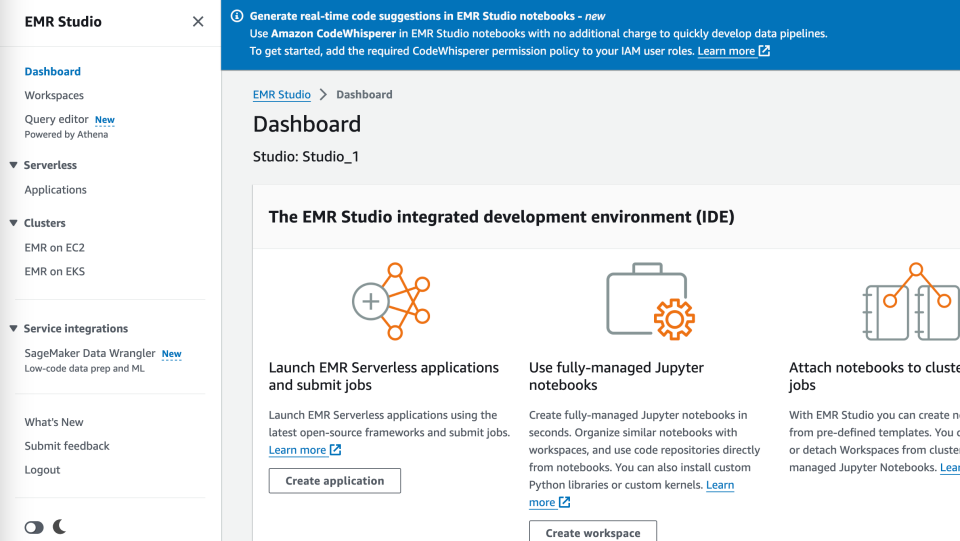
Task: Open Serverless Applications
Action: pos(56,190)
